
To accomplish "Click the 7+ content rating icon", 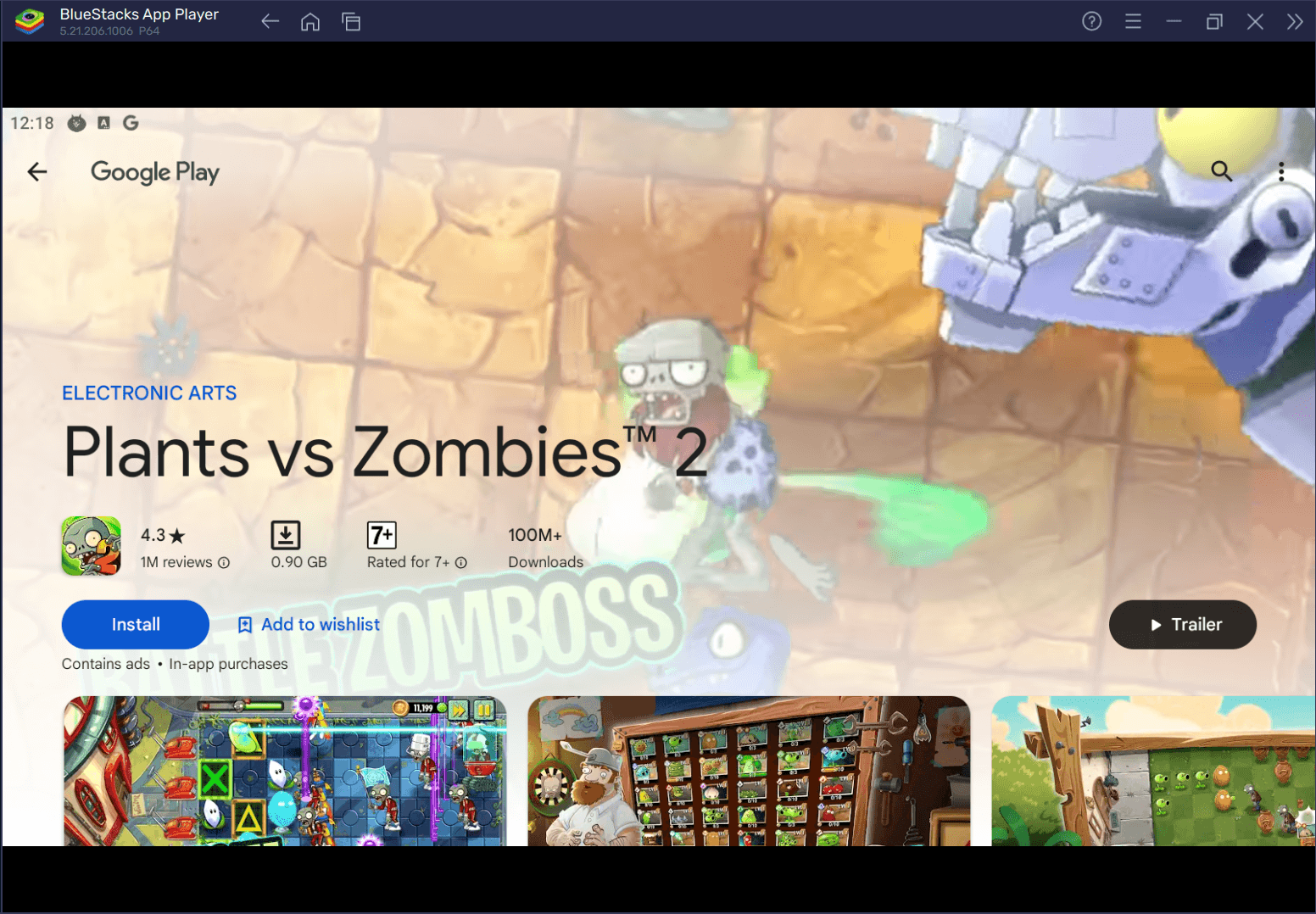I will 382,535.
